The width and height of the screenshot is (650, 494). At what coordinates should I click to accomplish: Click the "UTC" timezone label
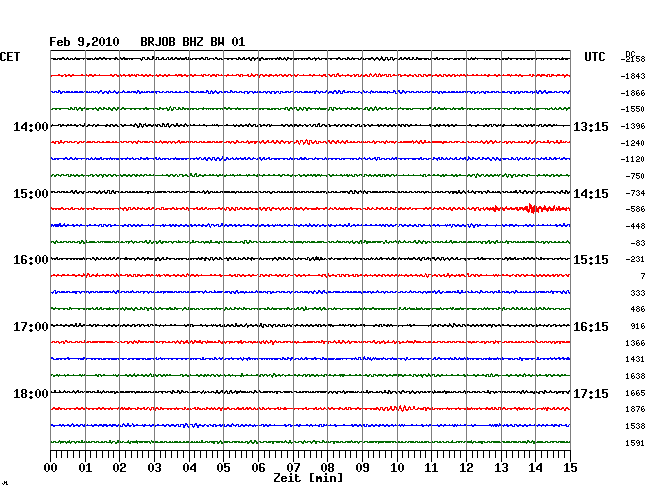pos(595,57)
